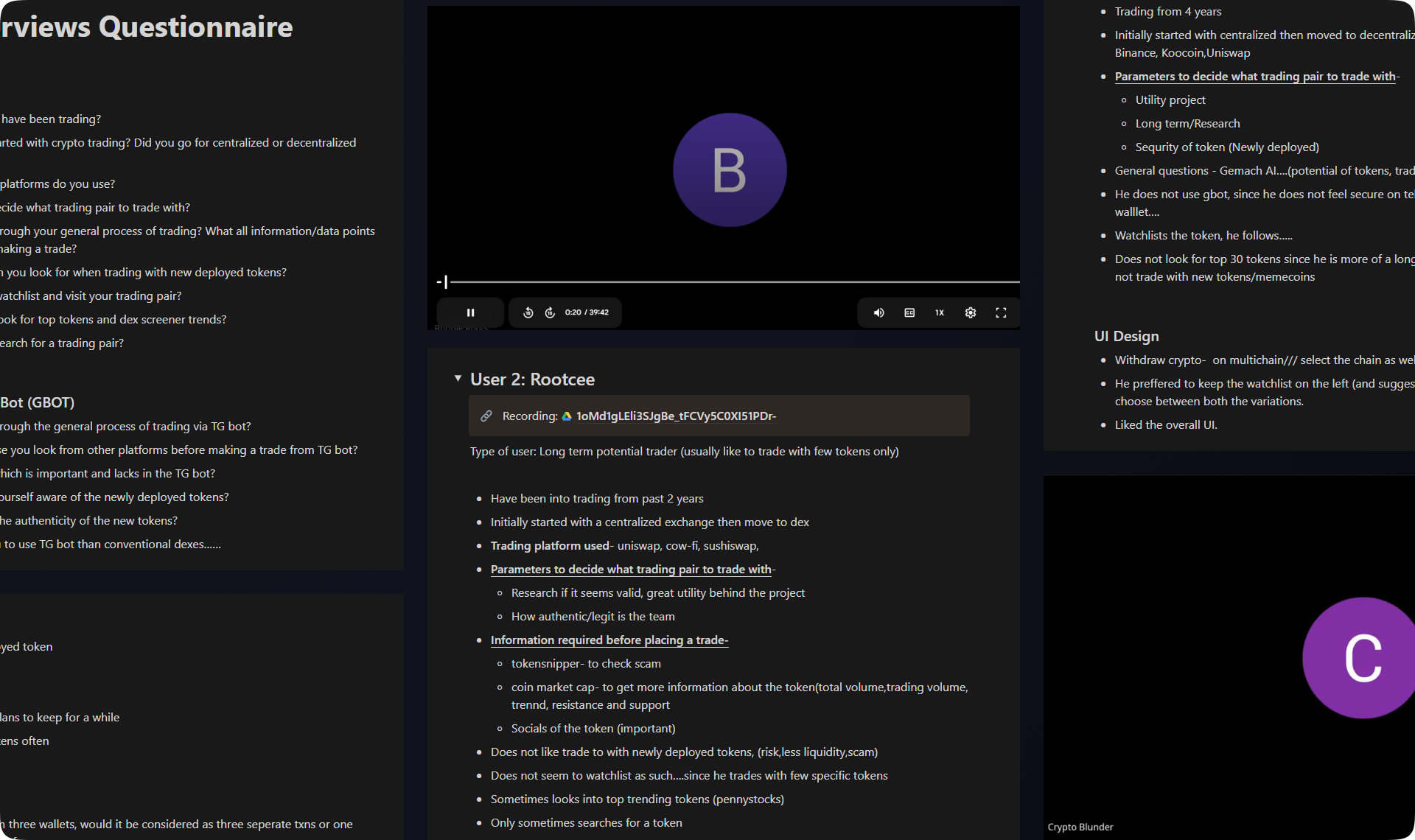This screenshot has width=1415, height=840.
Task: Change 1X playback speed
Action: (940, 312)
